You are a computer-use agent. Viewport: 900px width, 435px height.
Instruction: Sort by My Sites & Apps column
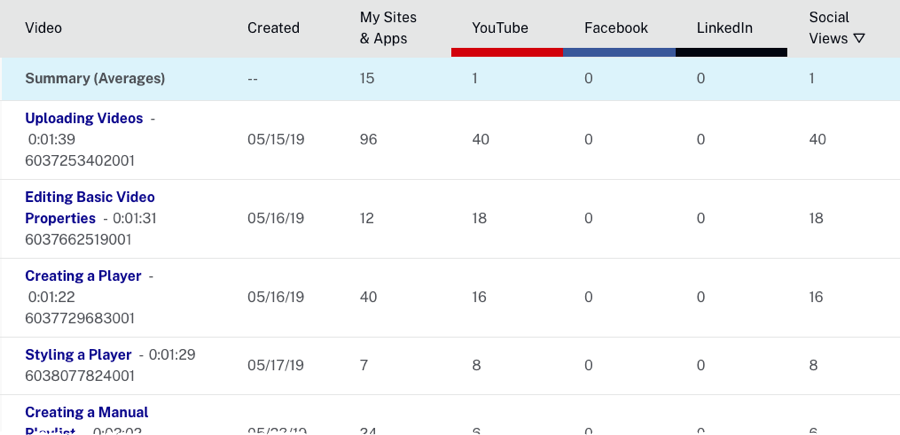coord(388,28)
